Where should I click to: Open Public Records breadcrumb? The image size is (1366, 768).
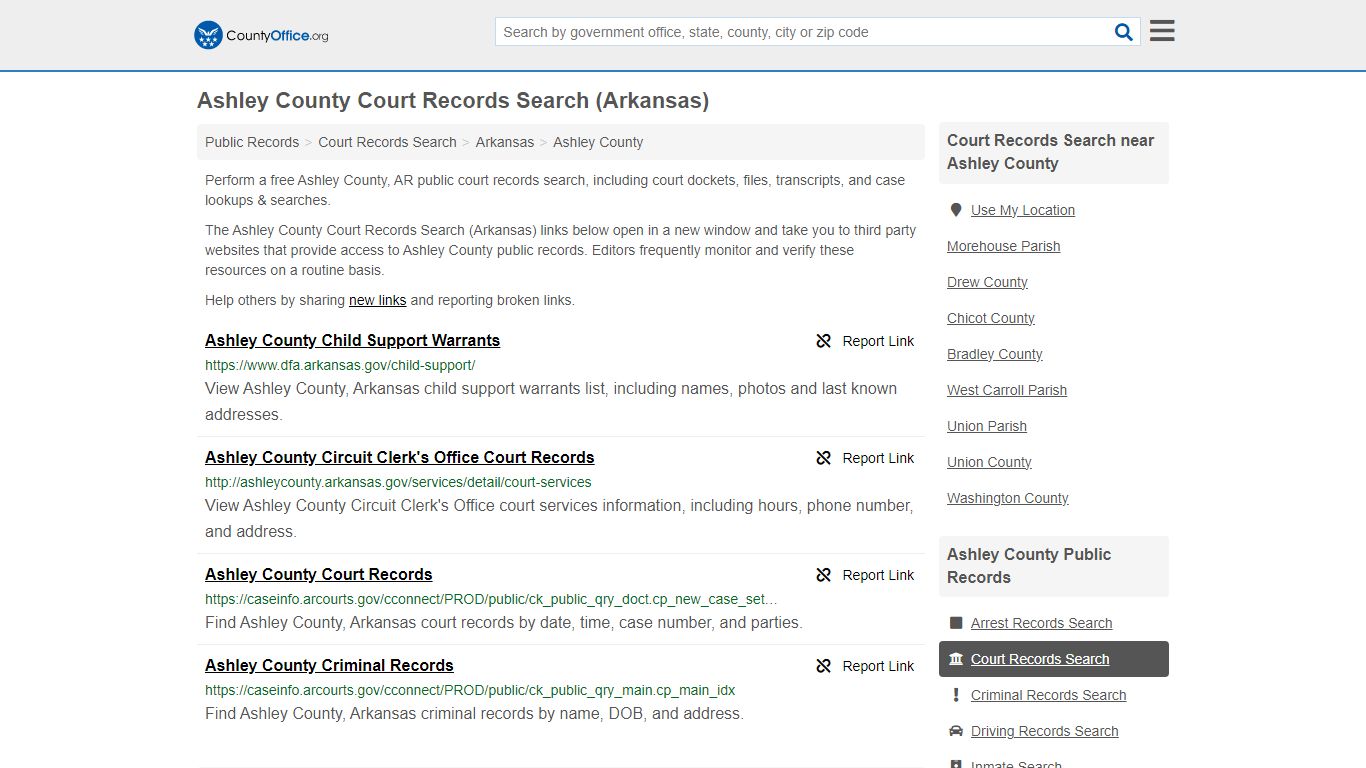(252, 142)
